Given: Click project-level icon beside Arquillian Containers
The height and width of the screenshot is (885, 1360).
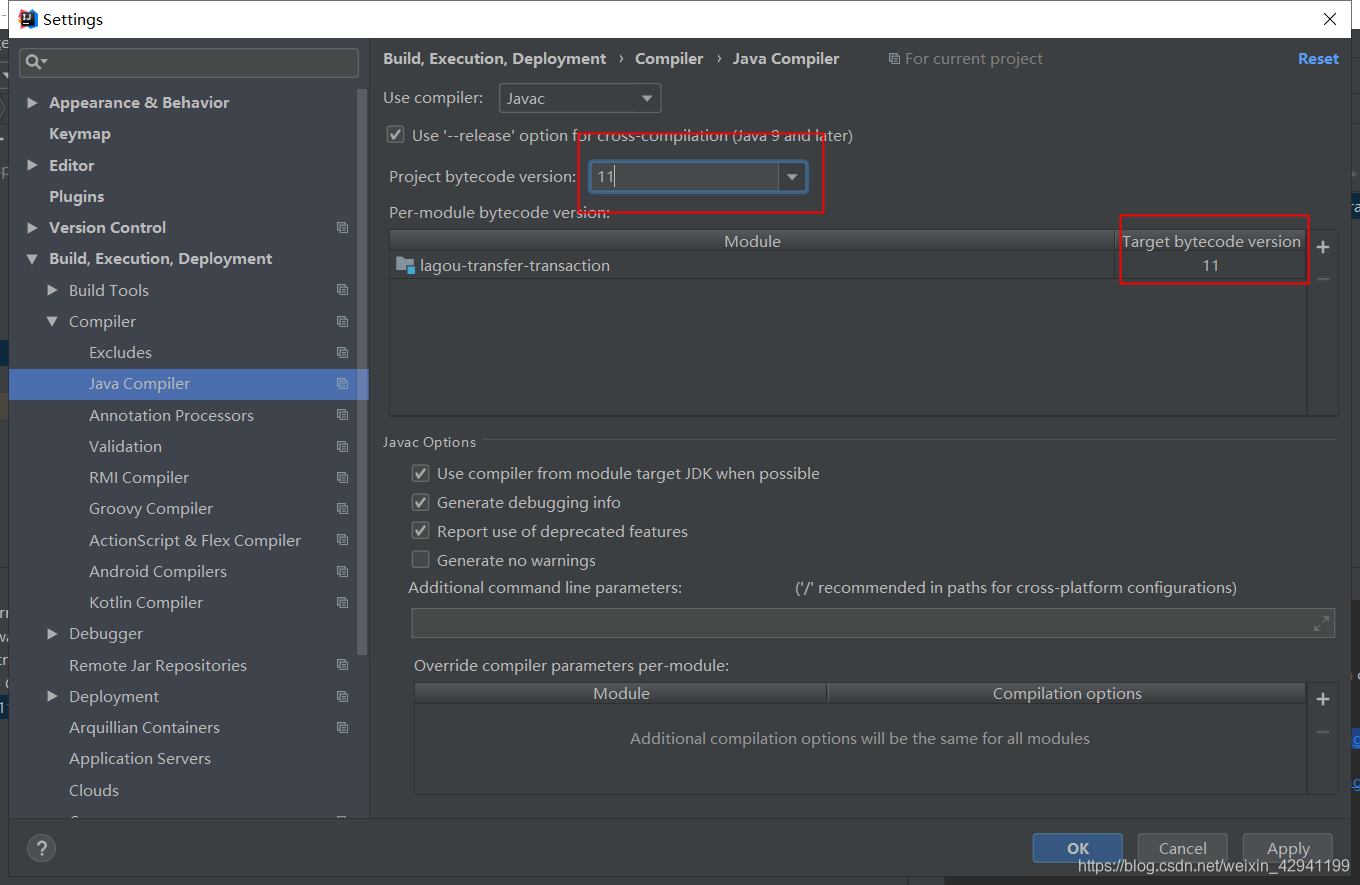Looking at the screenshot, I should [x=343, y=727].
